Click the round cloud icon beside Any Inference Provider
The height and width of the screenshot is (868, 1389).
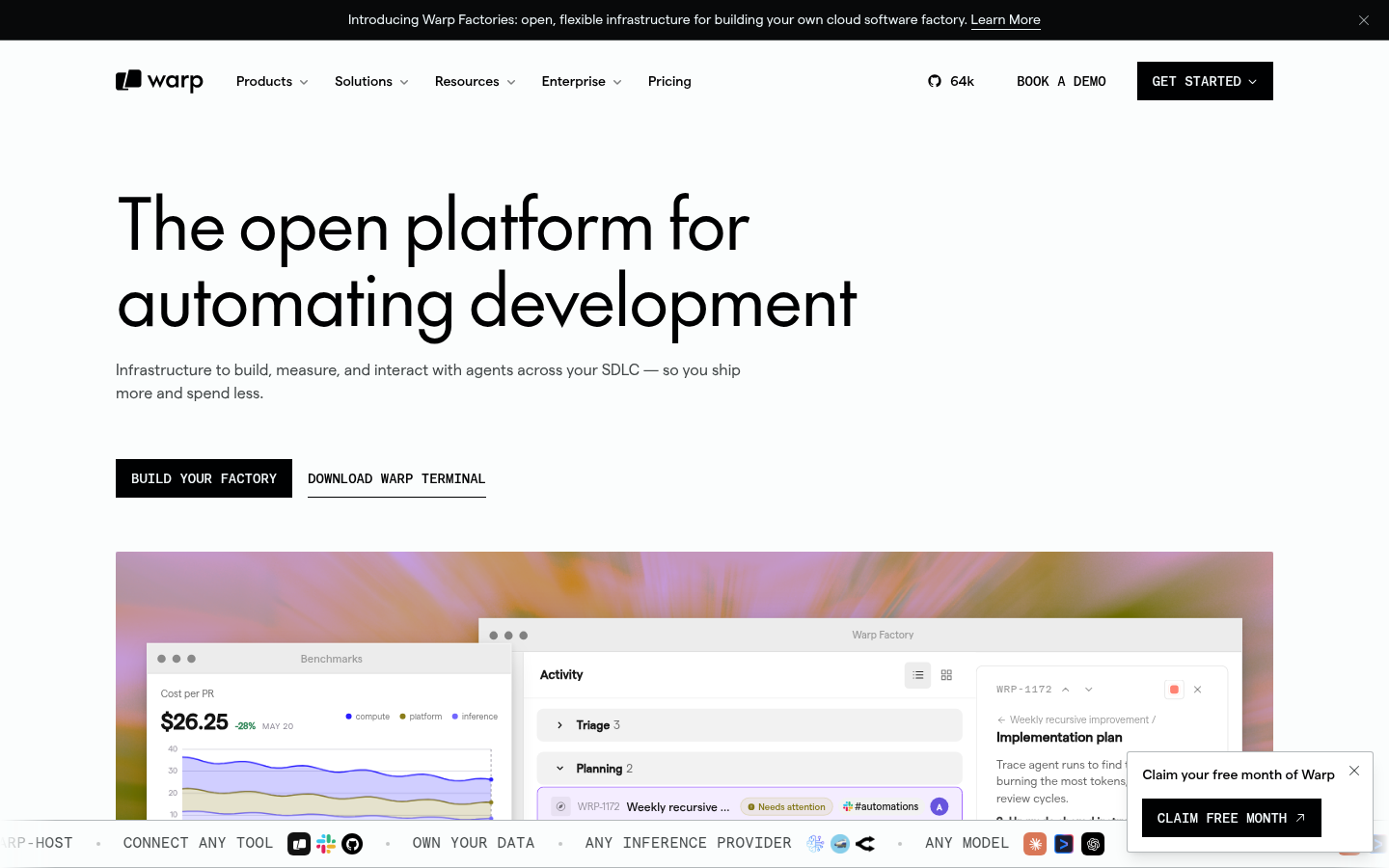click(840, 844)
